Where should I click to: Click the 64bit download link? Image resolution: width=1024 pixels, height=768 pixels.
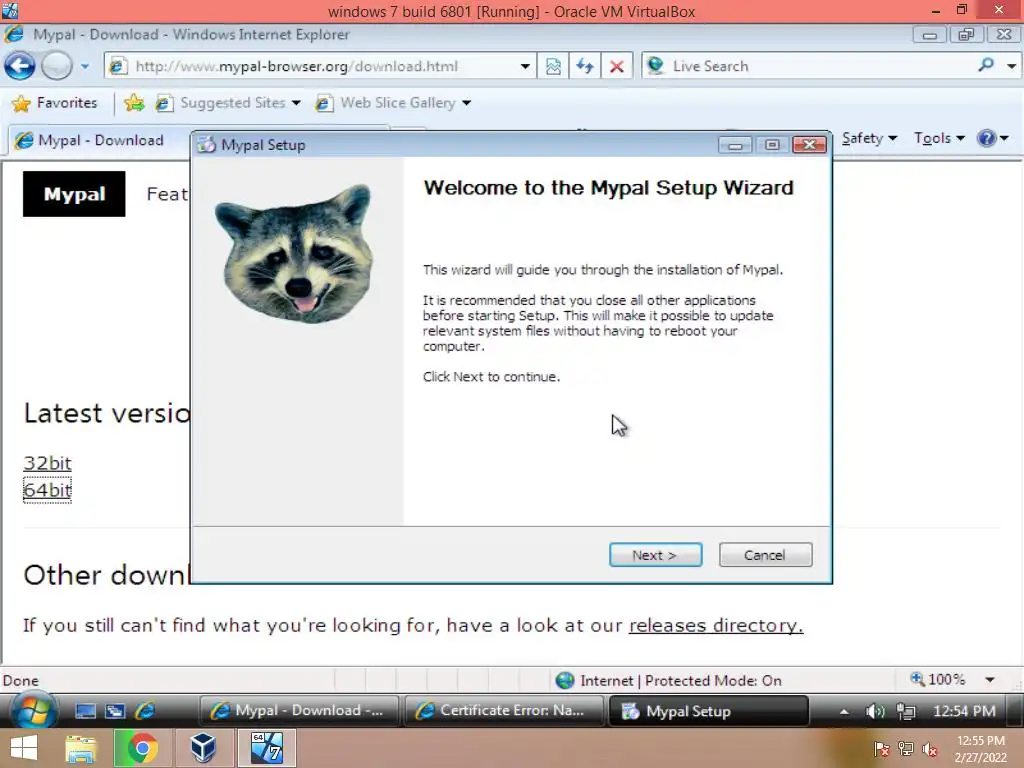[47, 490]
